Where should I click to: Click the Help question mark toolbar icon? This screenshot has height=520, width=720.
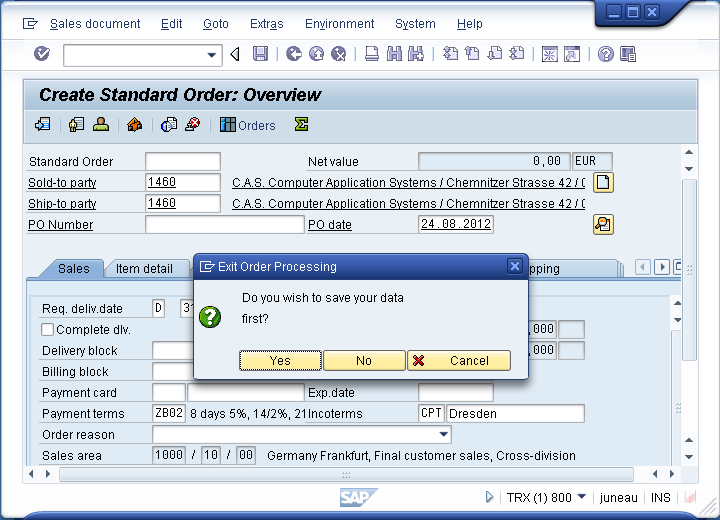(x=605, y=54)
